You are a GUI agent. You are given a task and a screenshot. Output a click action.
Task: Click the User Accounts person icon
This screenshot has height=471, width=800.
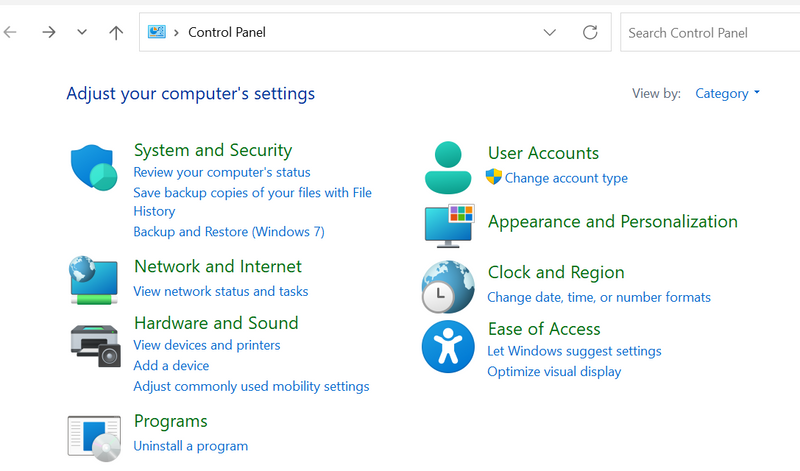tap(447, 166)
